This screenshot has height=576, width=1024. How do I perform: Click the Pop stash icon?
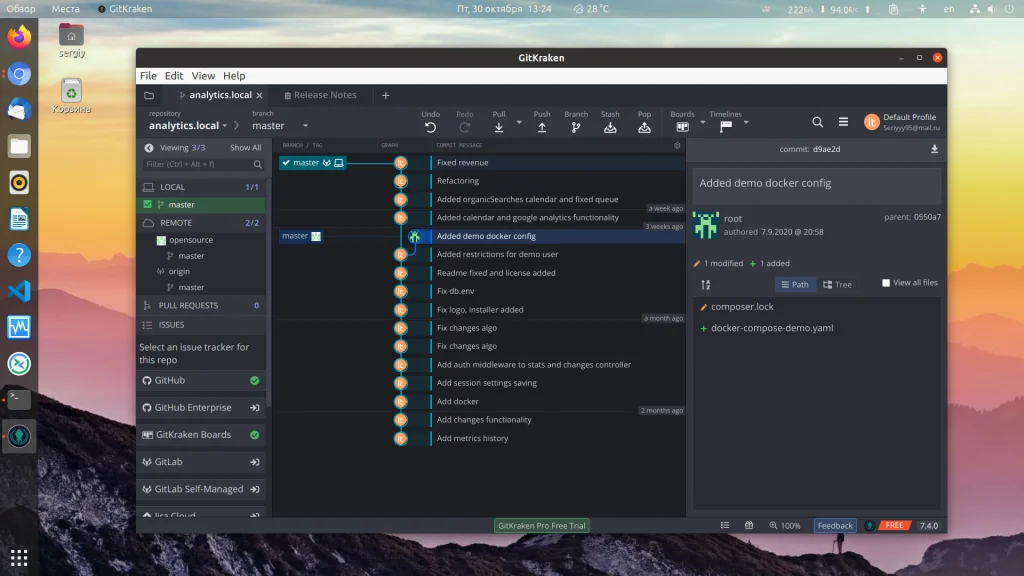point(644,127)
